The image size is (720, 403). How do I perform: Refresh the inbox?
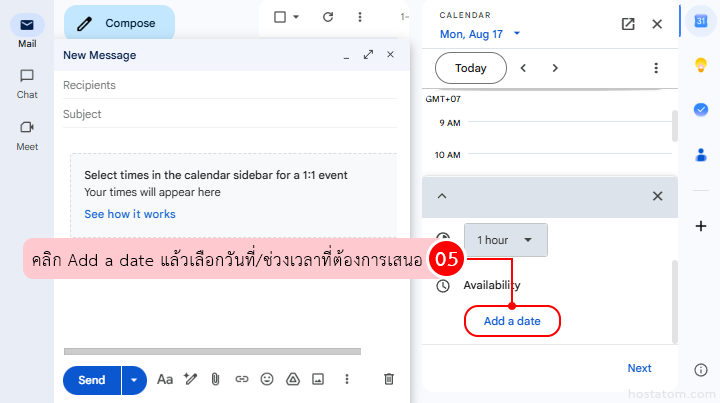328,17
